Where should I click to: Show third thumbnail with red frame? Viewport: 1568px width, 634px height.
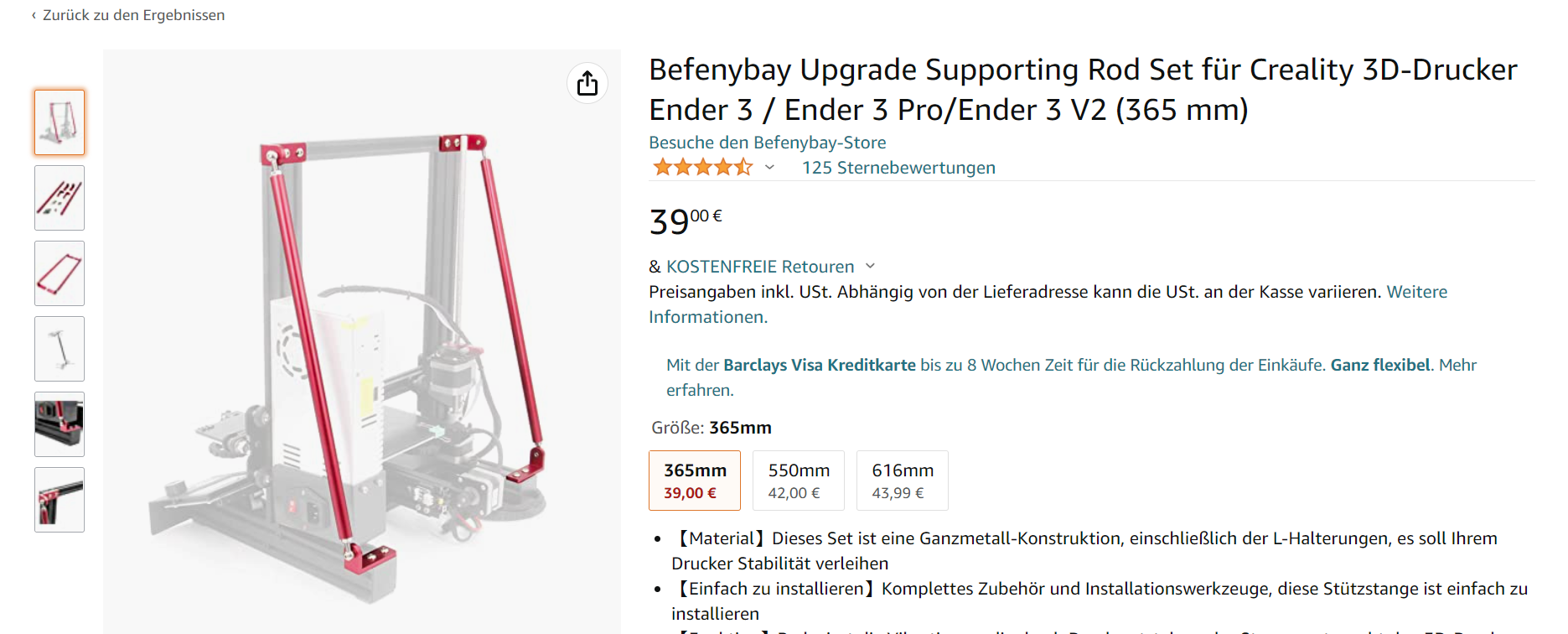coord(60,273)
